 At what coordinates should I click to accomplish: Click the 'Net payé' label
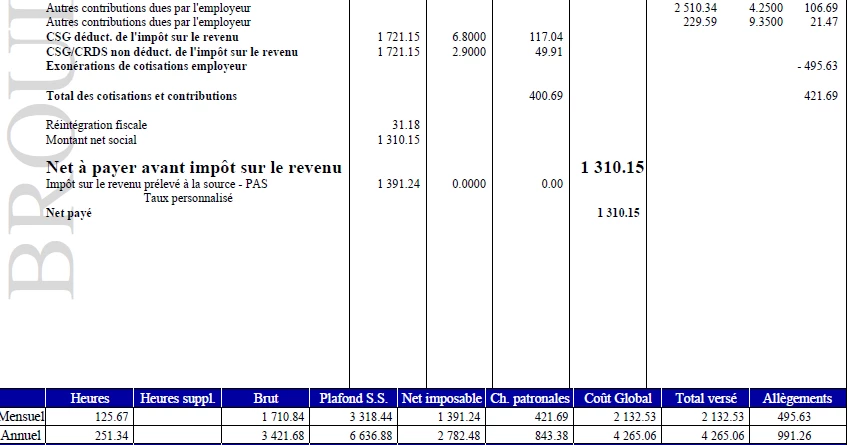(69, 213)
